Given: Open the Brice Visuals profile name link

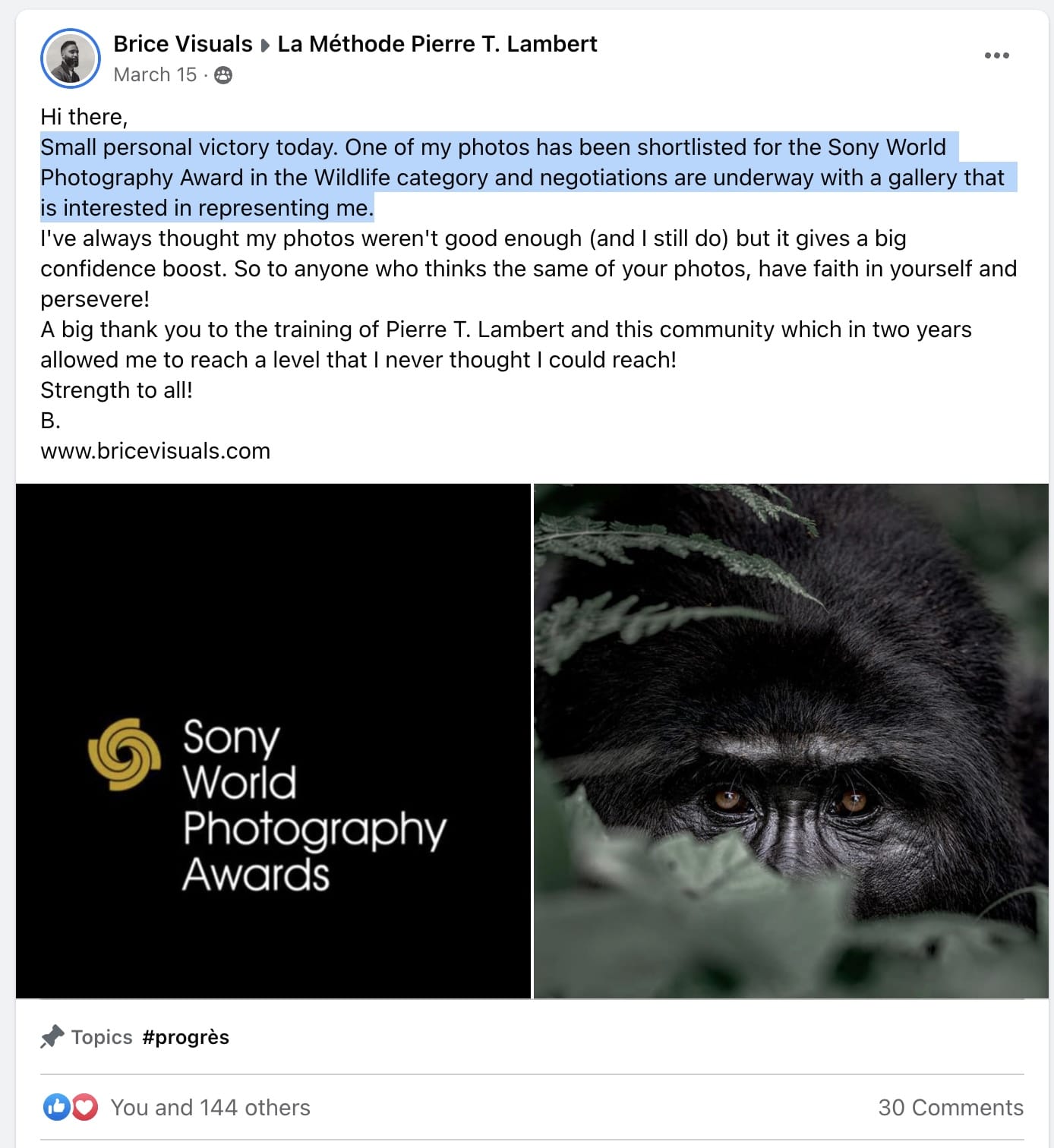Looking at the screenshot, I should pyautogui.click(x=183, y=44).
